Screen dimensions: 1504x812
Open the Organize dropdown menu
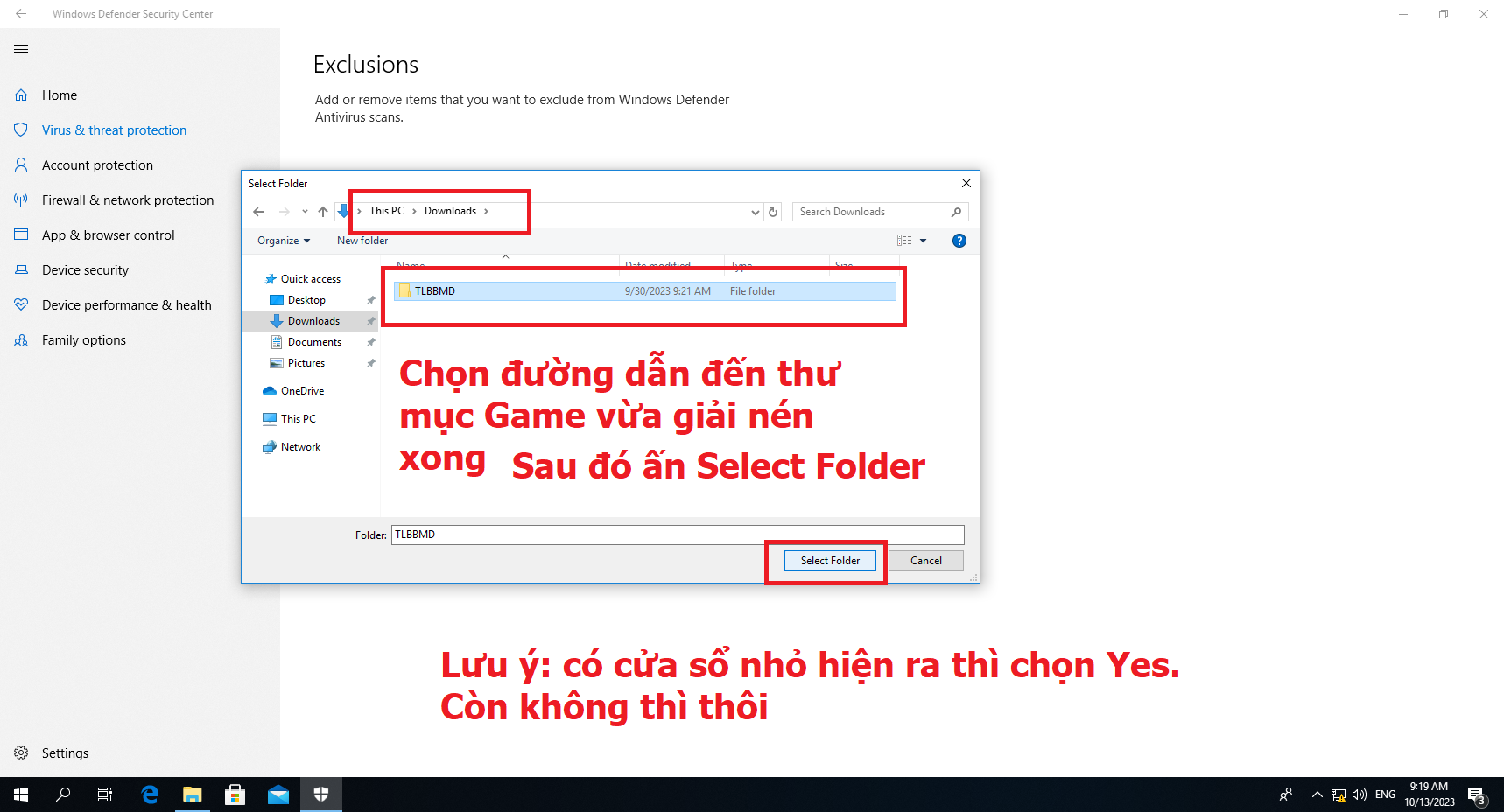284,241
